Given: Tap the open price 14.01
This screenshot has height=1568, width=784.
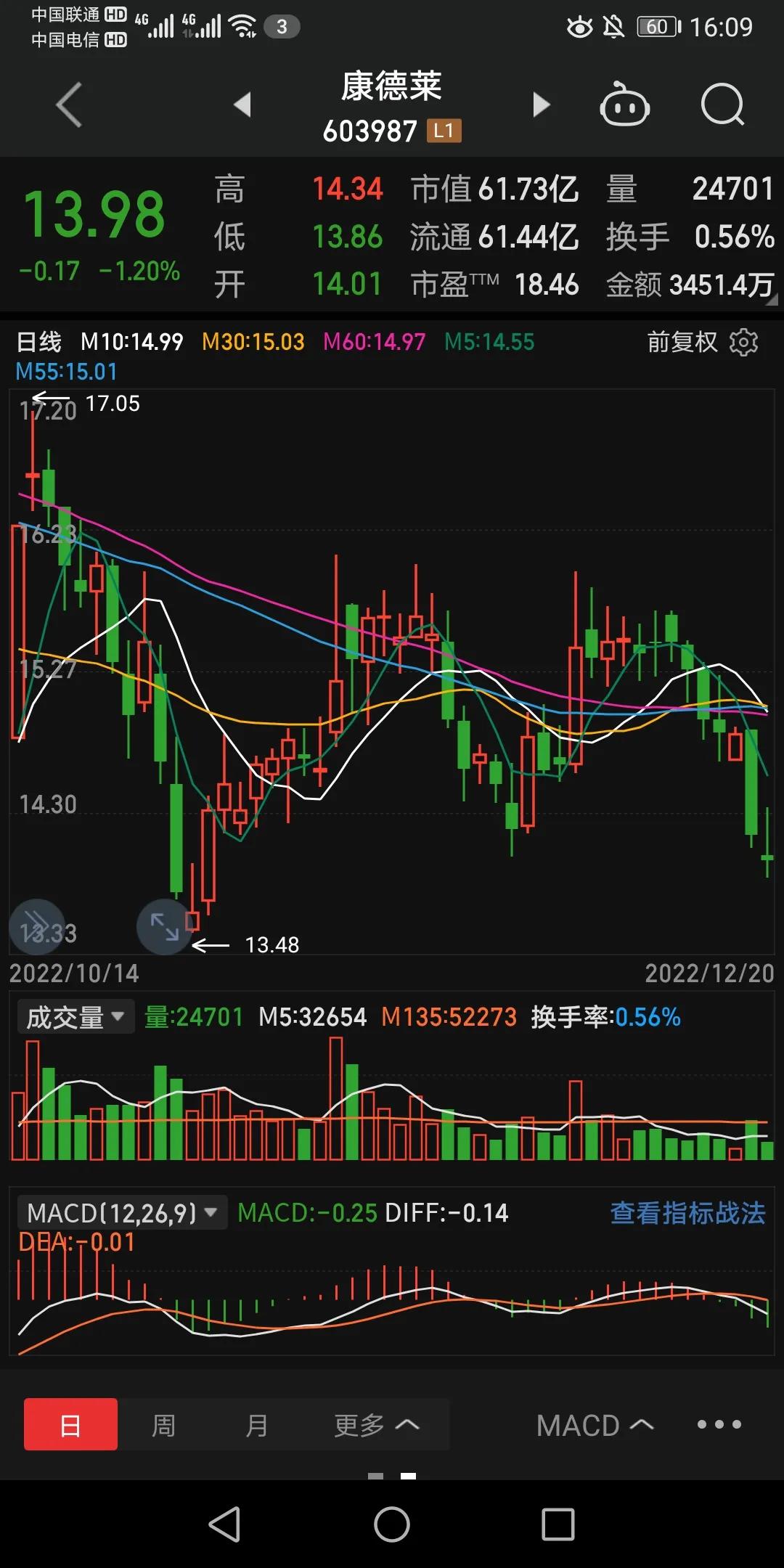Looking at the screenshot, I should 347,285.
